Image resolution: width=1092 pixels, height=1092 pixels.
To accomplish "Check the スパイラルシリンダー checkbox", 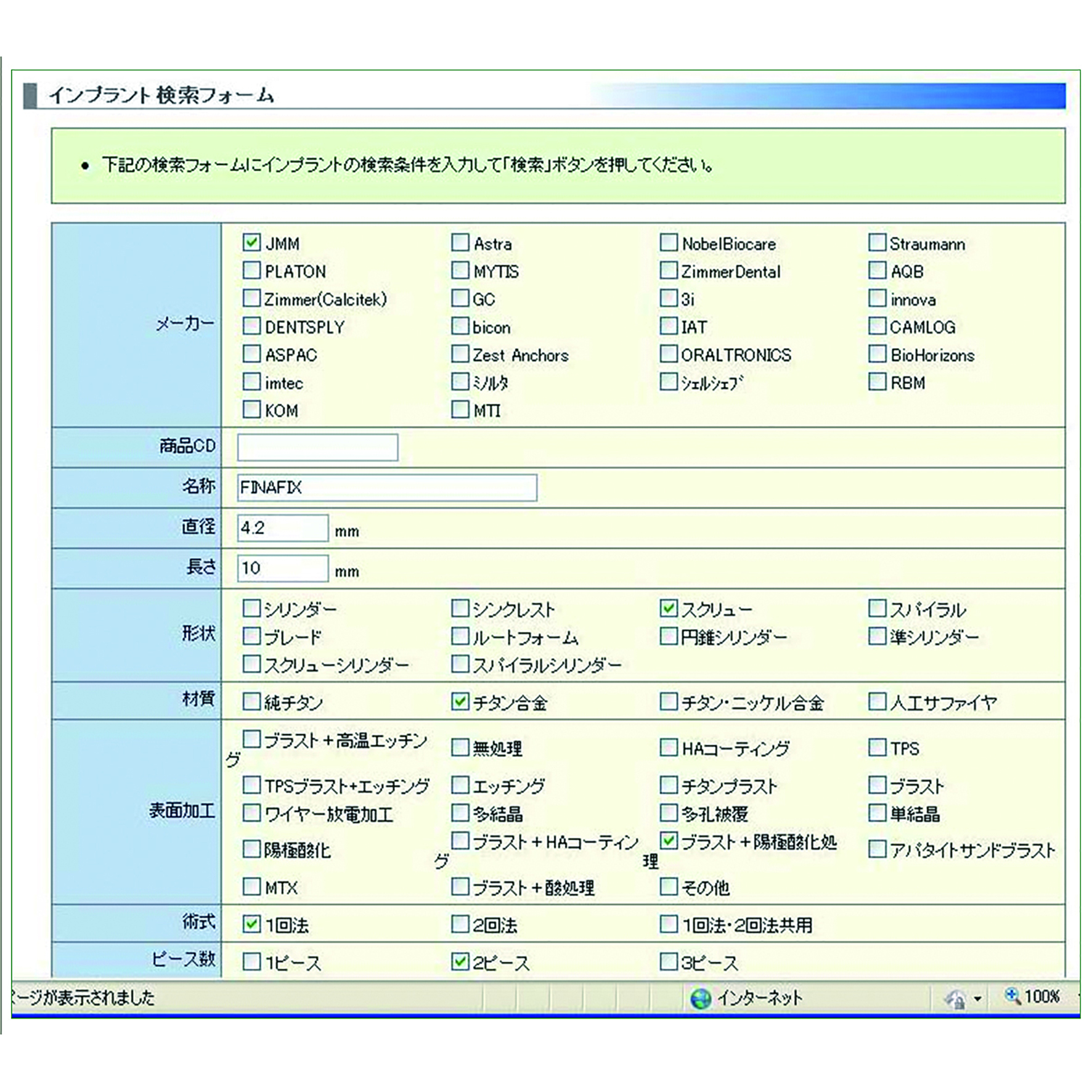I will tap(460, 664).
